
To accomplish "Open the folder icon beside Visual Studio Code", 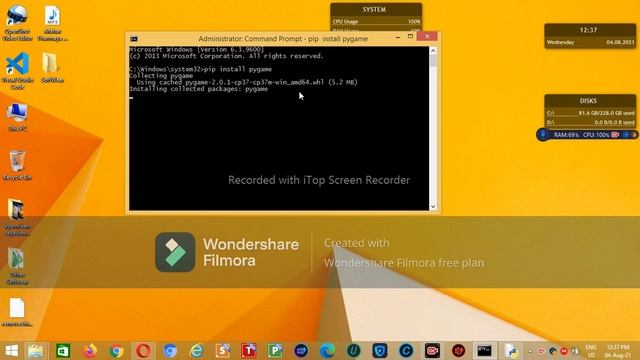I will (x=52, y=68).
